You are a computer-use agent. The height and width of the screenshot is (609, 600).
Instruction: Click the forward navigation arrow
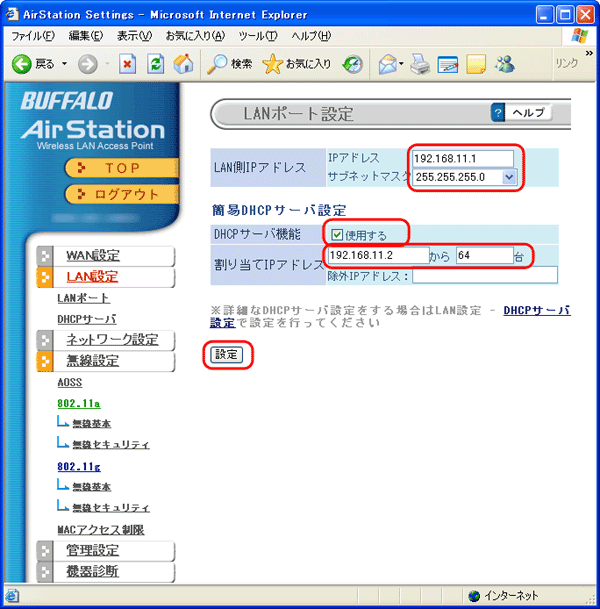point(87,64)
